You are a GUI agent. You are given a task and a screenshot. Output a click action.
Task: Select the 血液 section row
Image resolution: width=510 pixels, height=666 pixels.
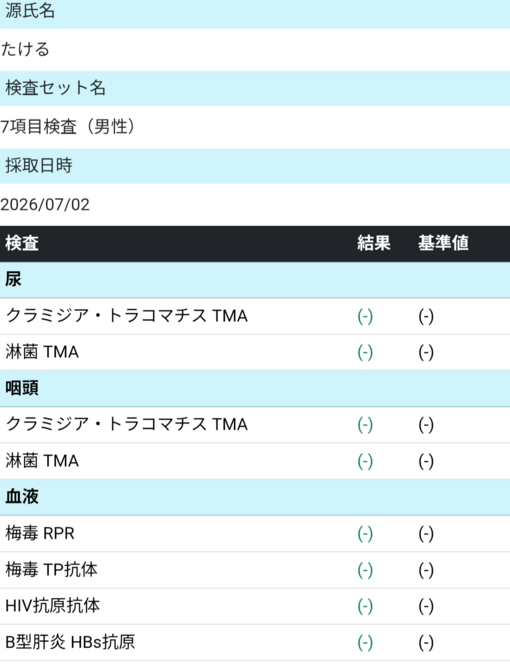point(255,497)
